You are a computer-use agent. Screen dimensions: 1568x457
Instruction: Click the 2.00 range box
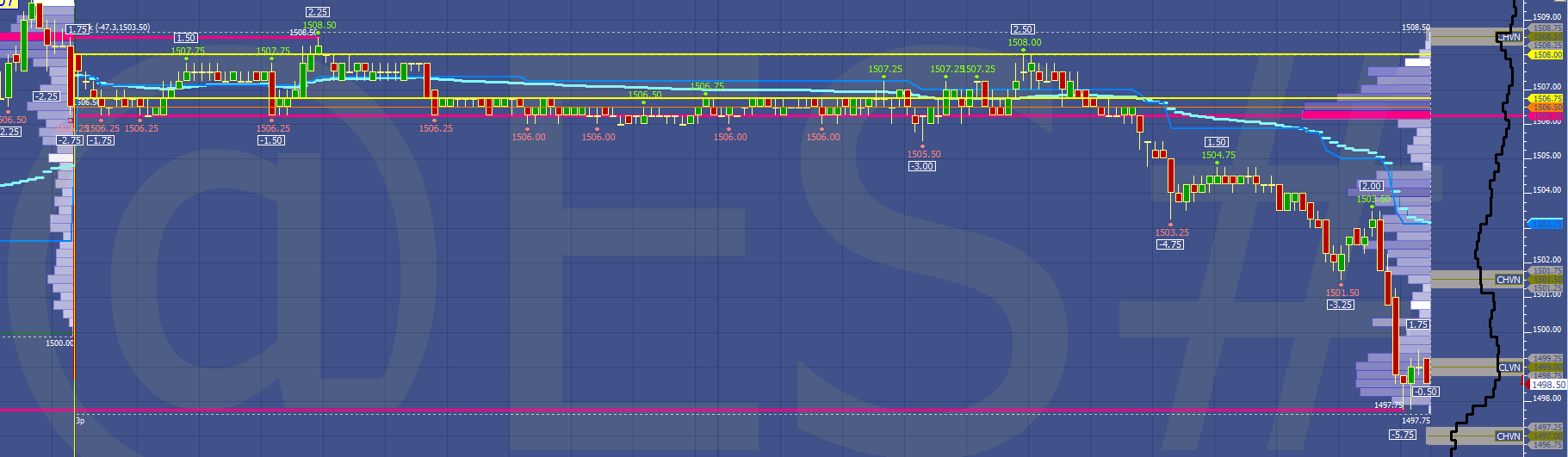[1371, 186]
